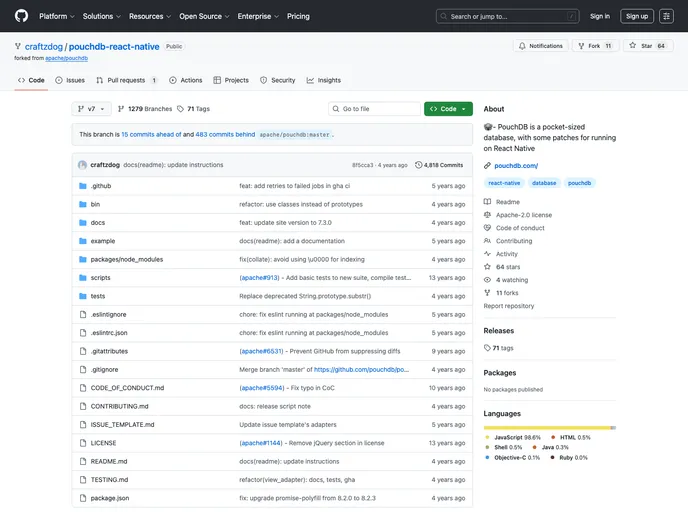This screenshot has height=512, width=688.
Task: Click the package.json file icon
Action: coord(82,498)
